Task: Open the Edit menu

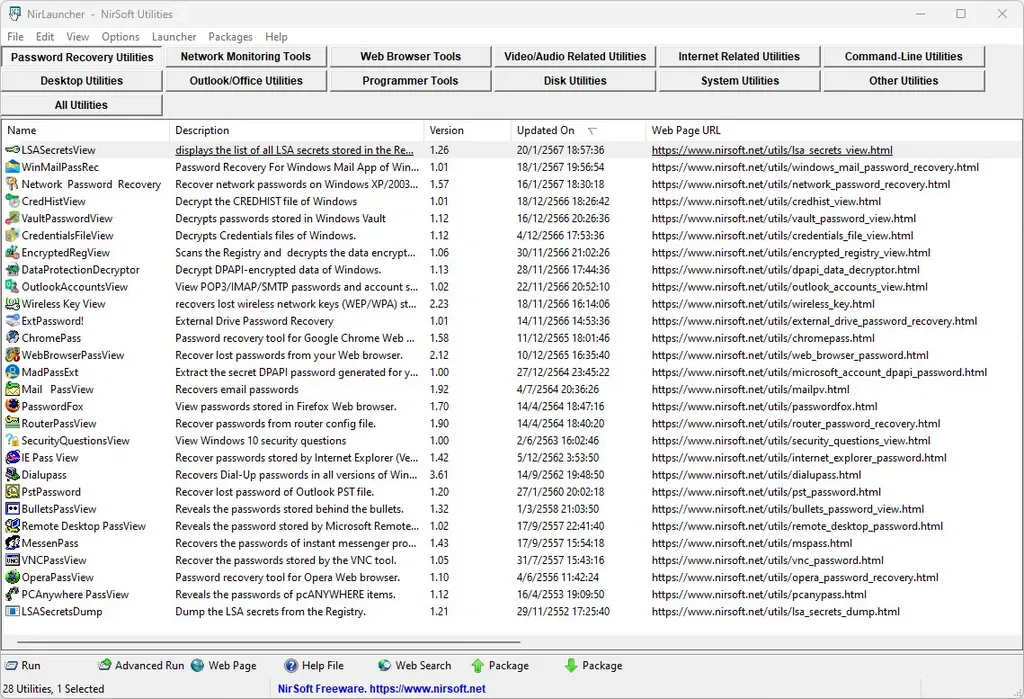Action: [x=45, y=37]
